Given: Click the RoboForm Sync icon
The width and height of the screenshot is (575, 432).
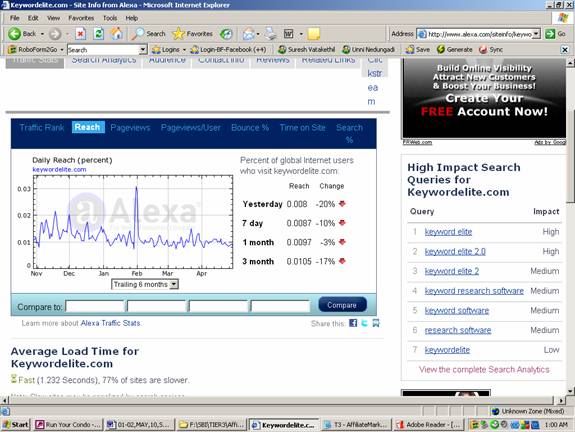Looking at the screenshot, I should [483, 49].
